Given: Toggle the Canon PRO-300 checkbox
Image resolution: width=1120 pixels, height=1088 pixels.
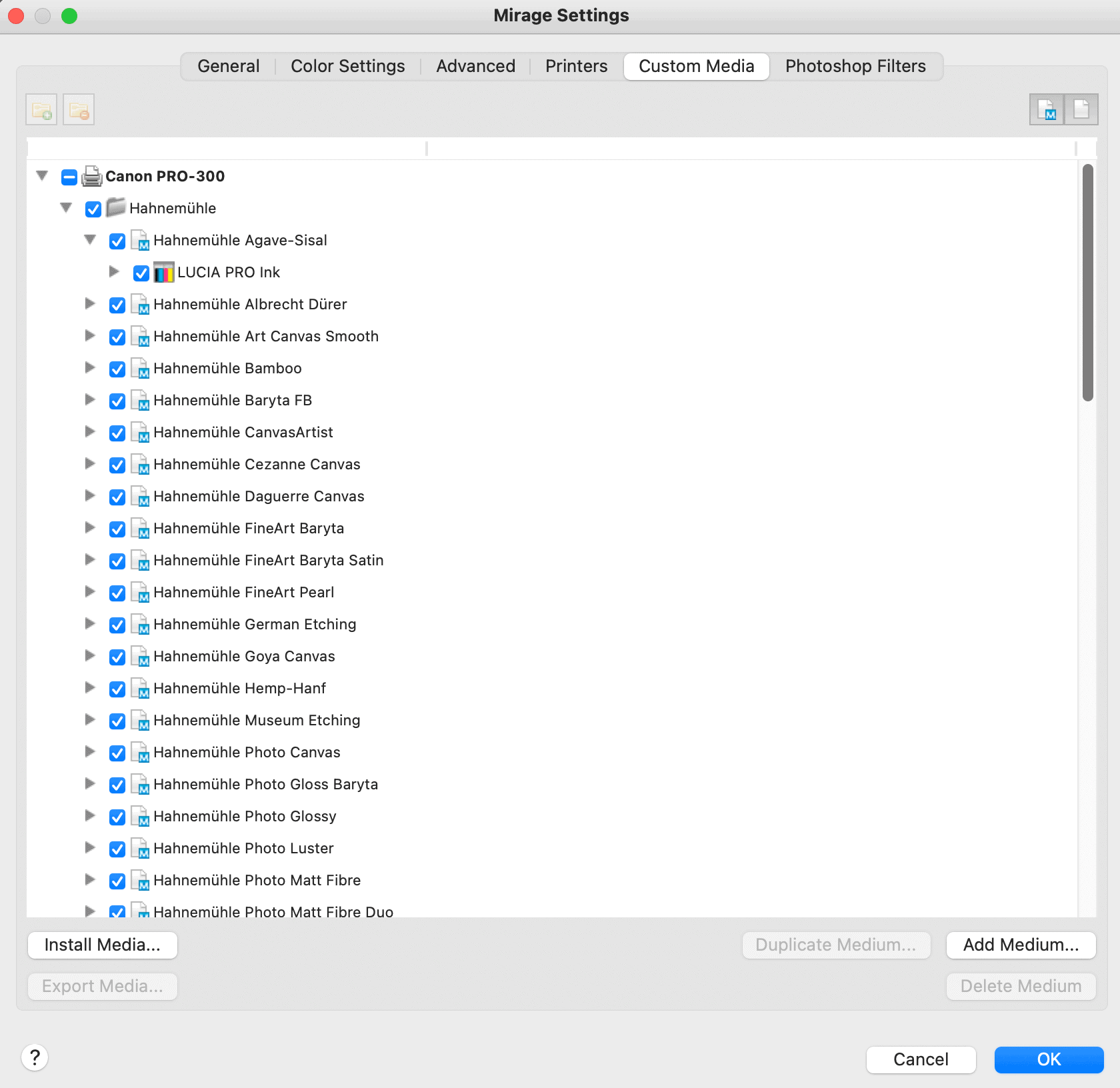Looking at the screenshot, I should point(69,177).
